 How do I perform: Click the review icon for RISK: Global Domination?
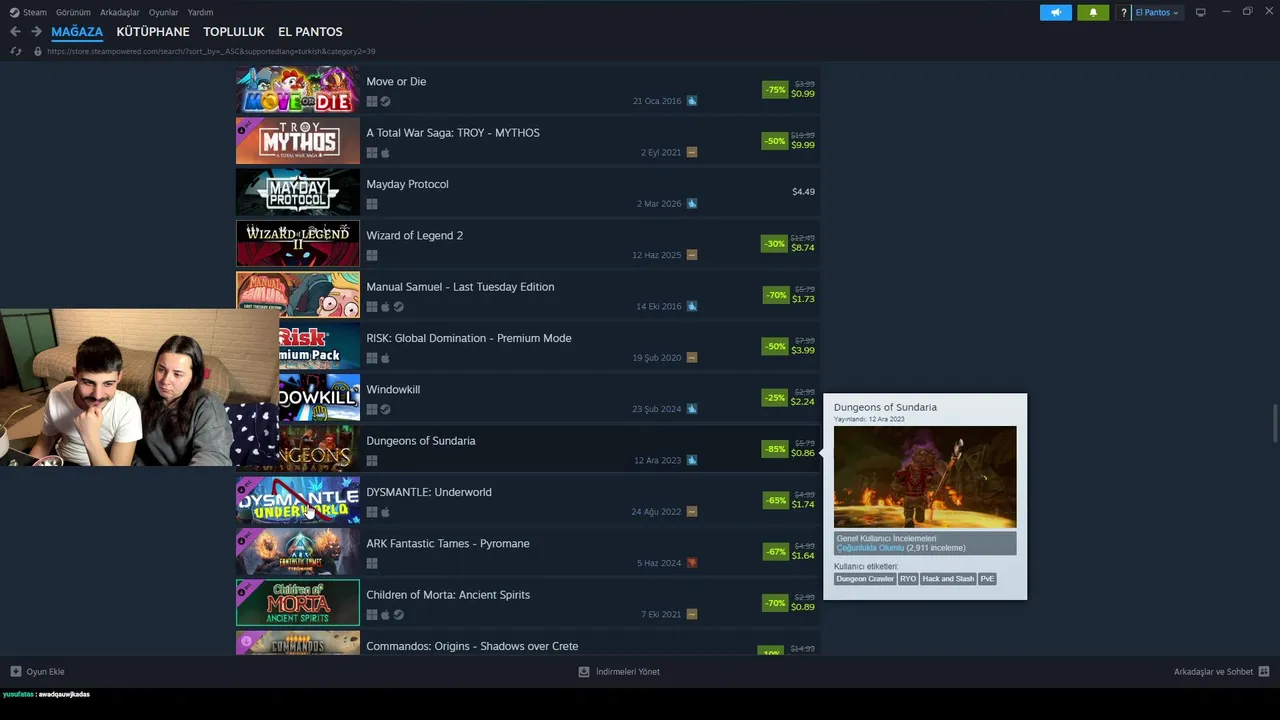(x=692, y=358)
